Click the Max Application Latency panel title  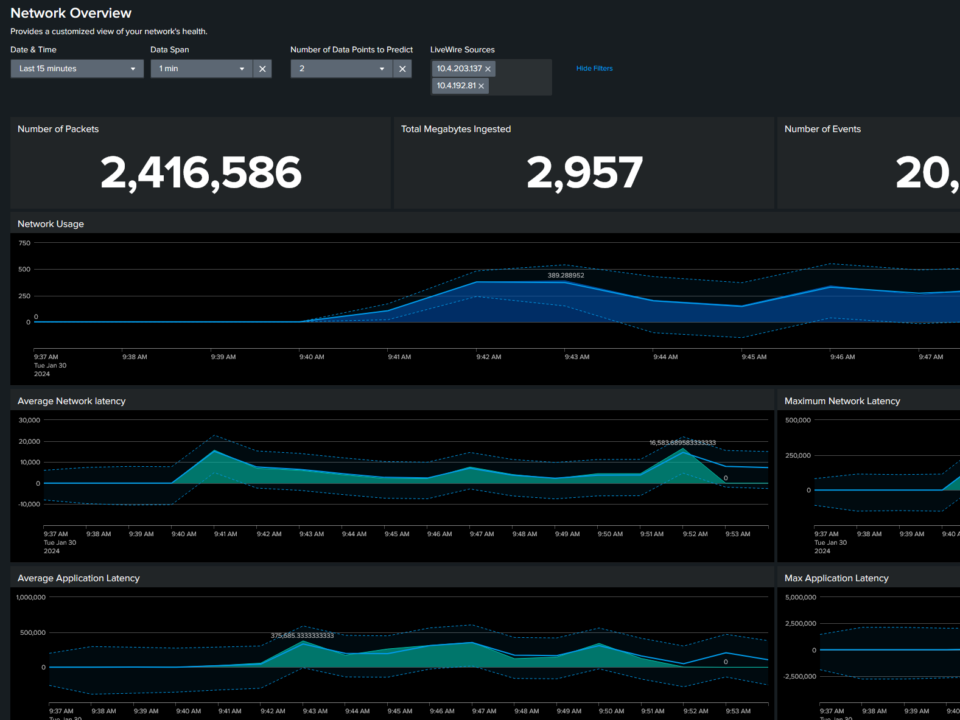pos(836,578)
